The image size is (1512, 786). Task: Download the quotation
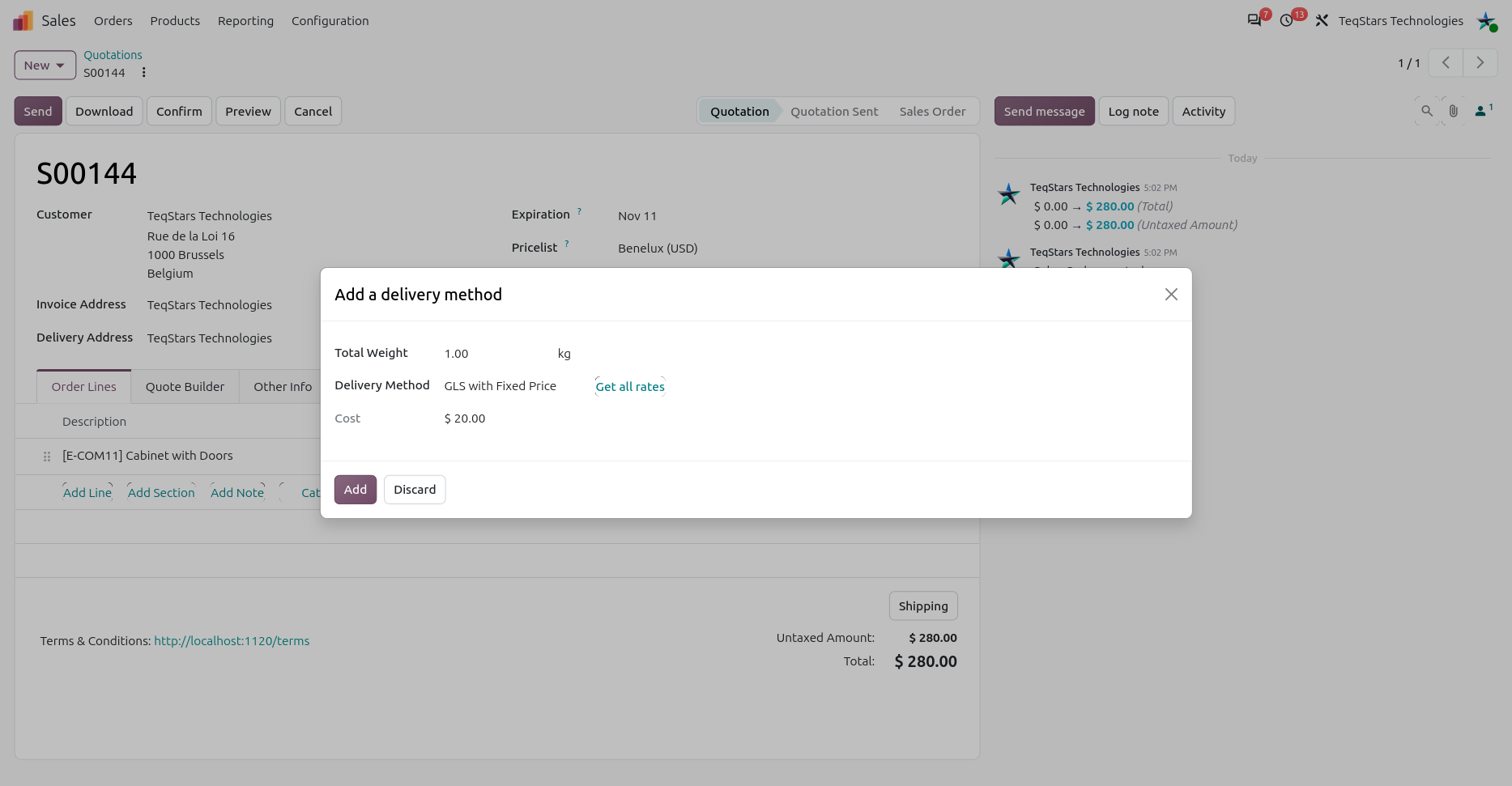point(104,112)
